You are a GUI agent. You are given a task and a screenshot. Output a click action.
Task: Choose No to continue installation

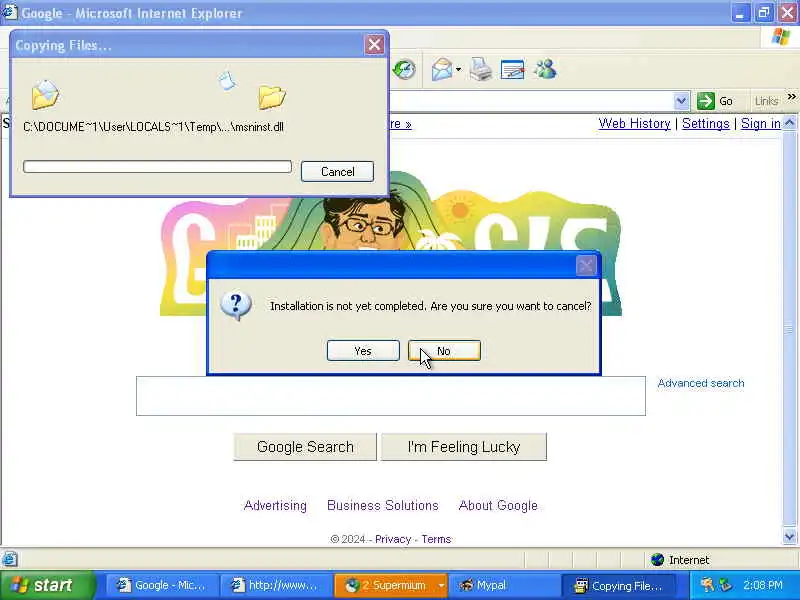point(444,351)
